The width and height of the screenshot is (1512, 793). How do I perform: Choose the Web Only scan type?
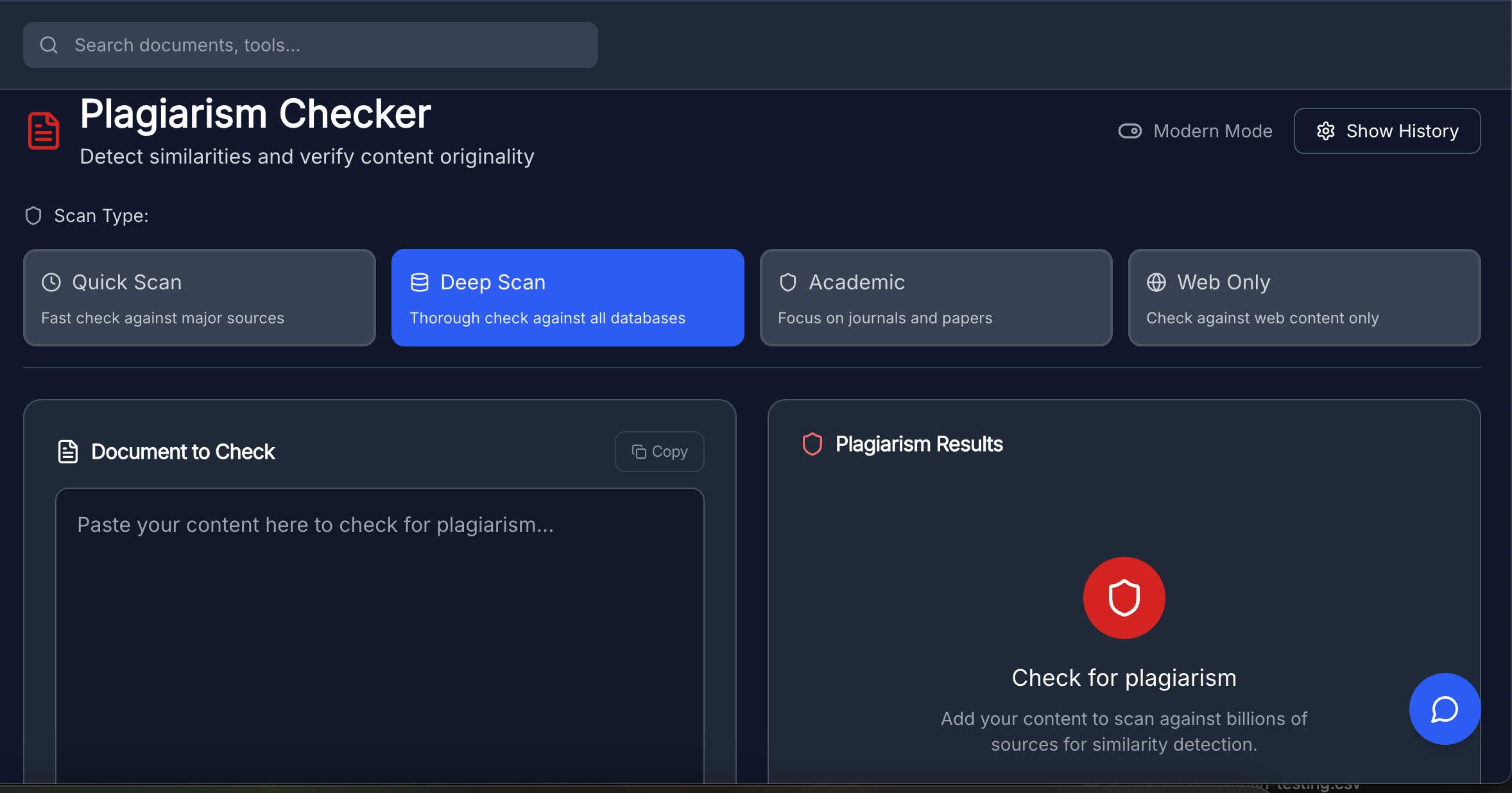[x=1305, y=298]
